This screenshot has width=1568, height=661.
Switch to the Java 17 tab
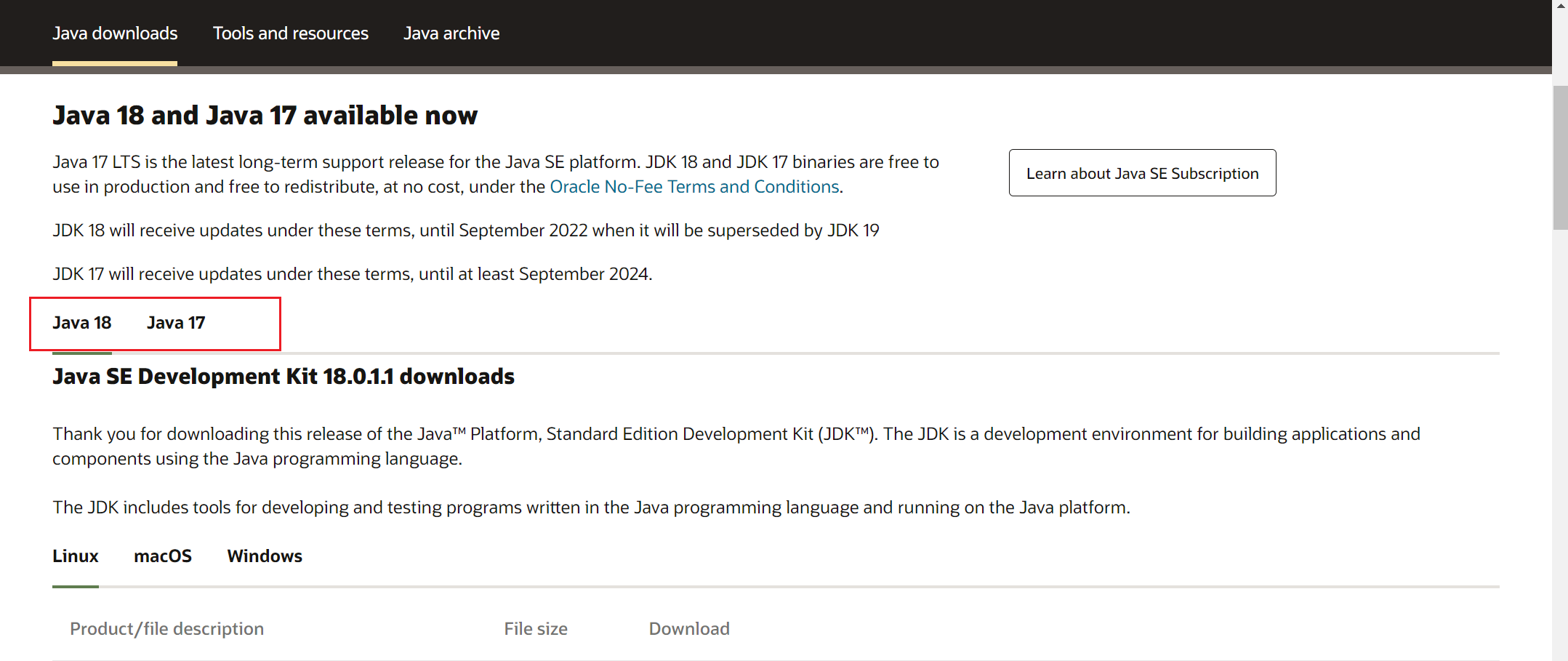176,323
